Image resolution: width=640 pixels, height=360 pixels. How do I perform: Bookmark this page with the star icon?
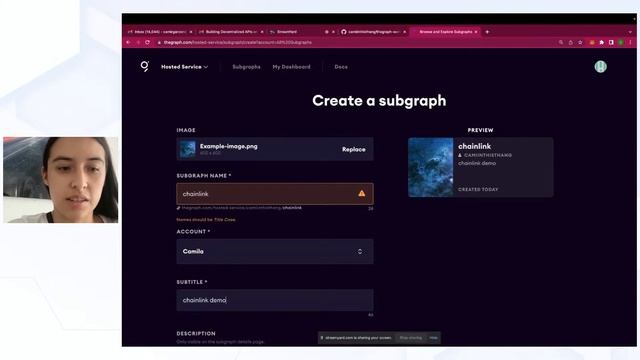[x=580, y=42]
